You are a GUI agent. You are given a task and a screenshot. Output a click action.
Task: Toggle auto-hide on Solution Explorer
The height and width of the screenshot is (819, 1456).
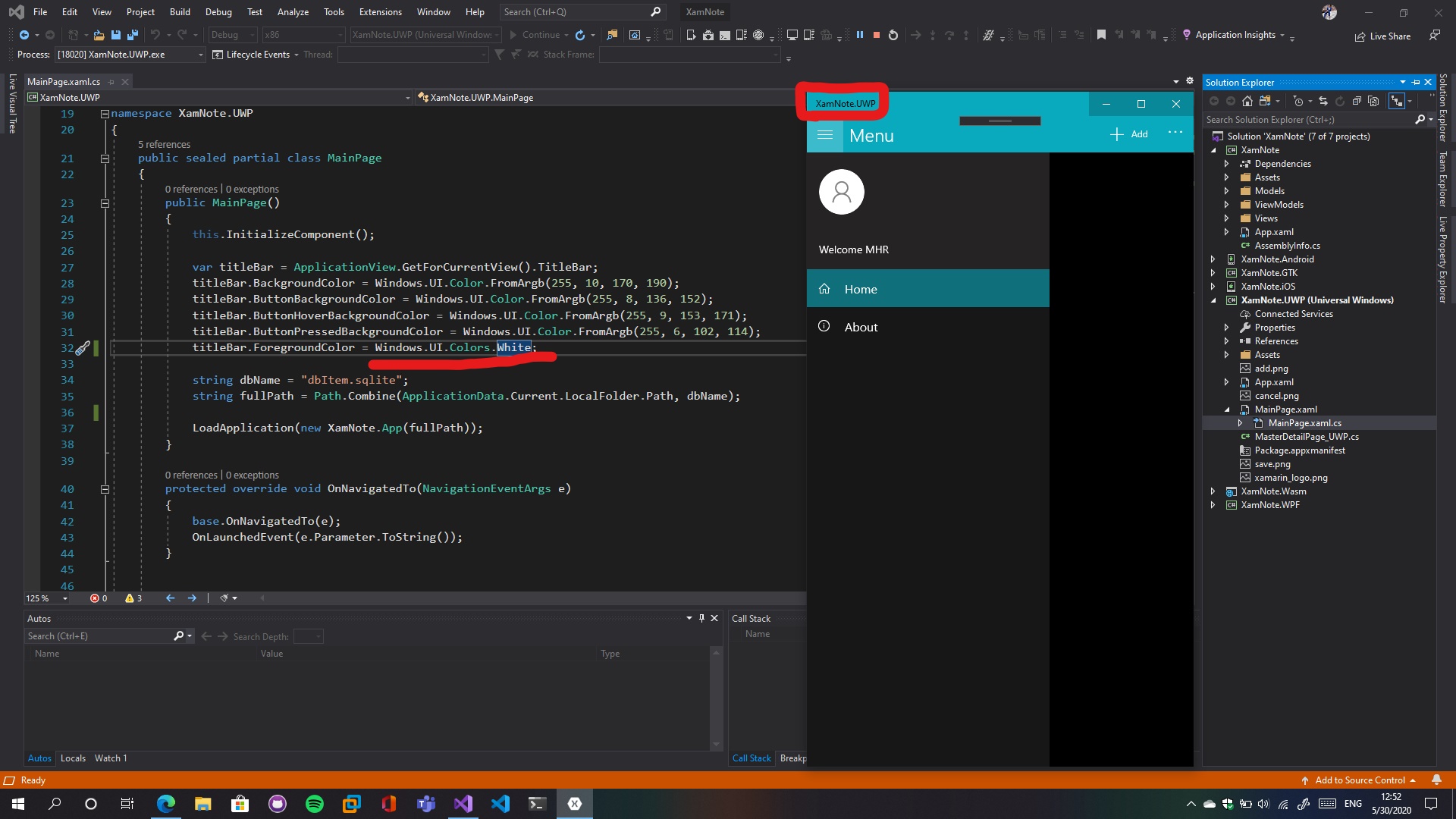tap(1416, 82)
